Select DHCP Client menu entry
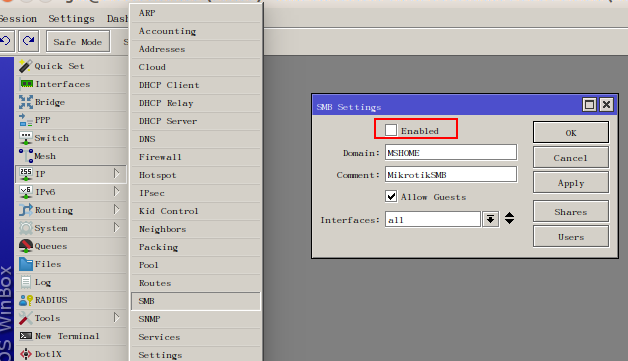The image size is (628, 361). (x=196, y=85)
